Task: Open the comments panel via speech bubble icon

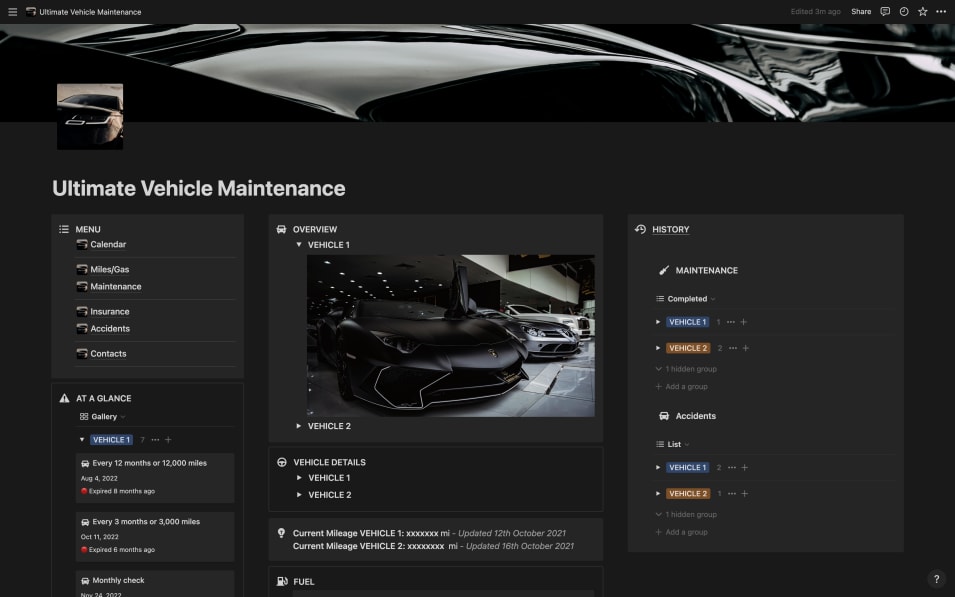Action: click(884, 11)
